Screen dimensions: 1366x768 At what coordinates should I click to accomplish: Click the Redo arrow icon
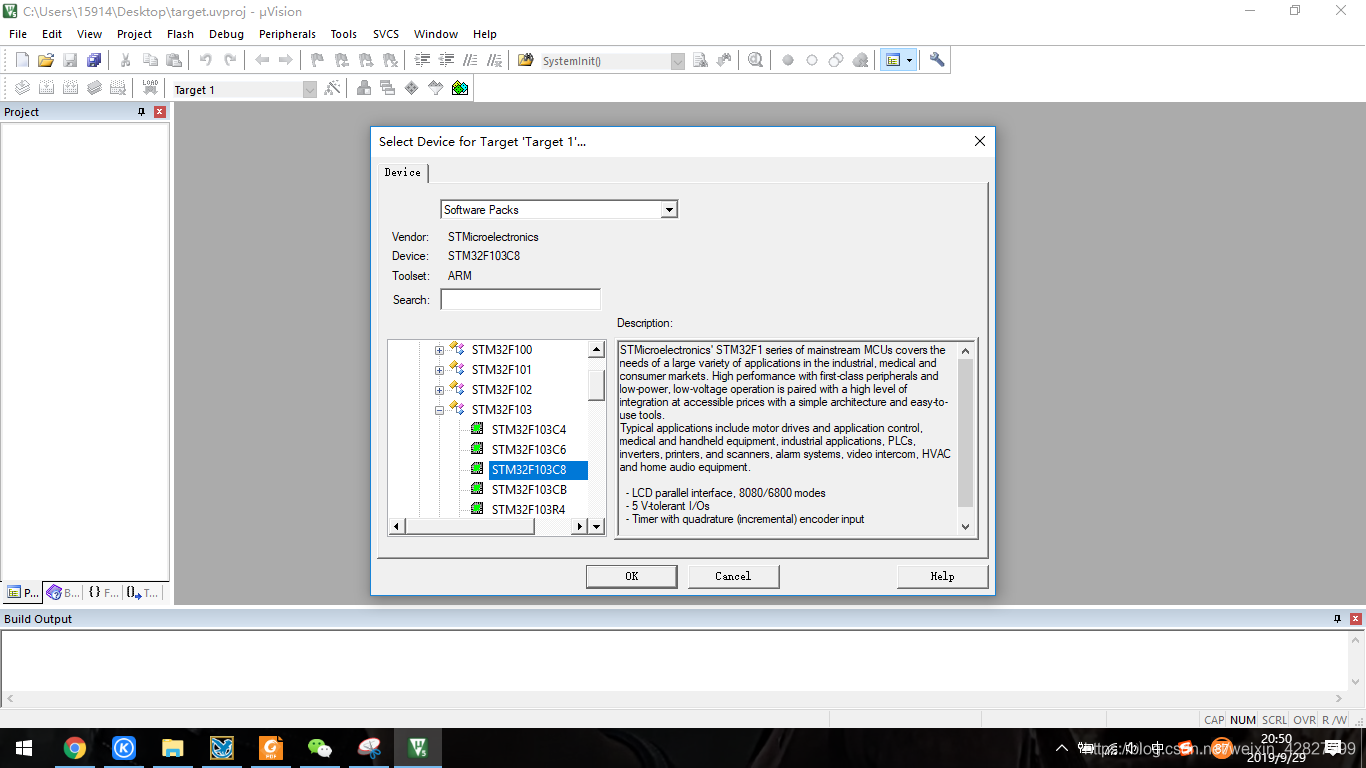[230, 60]
